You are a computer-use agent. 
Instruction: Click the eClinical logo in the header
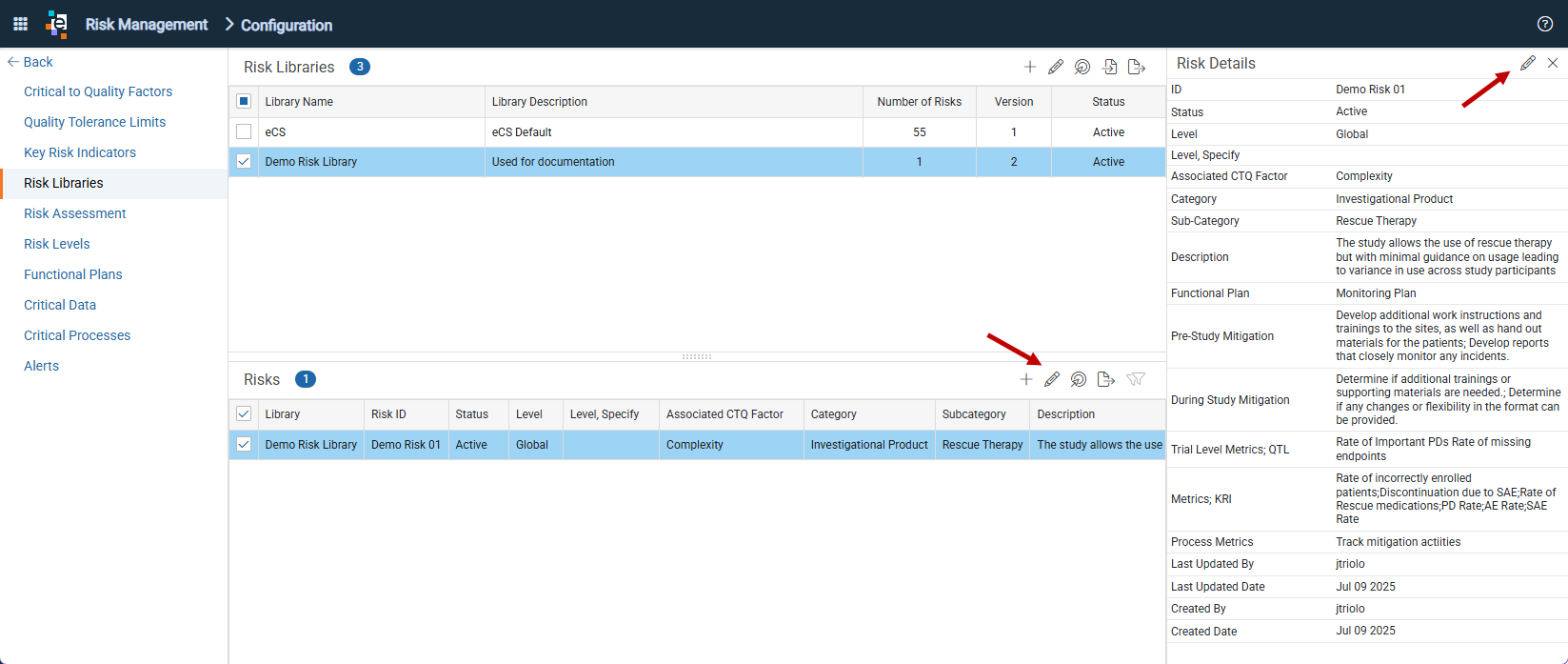57,24
